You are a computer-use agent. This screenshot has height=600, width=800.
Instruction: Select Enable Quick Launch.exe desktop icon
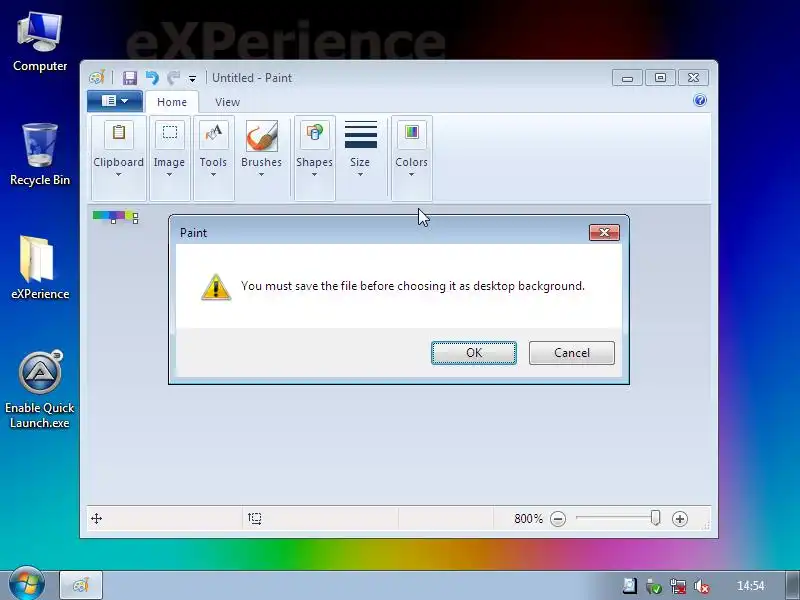[40, 389]
